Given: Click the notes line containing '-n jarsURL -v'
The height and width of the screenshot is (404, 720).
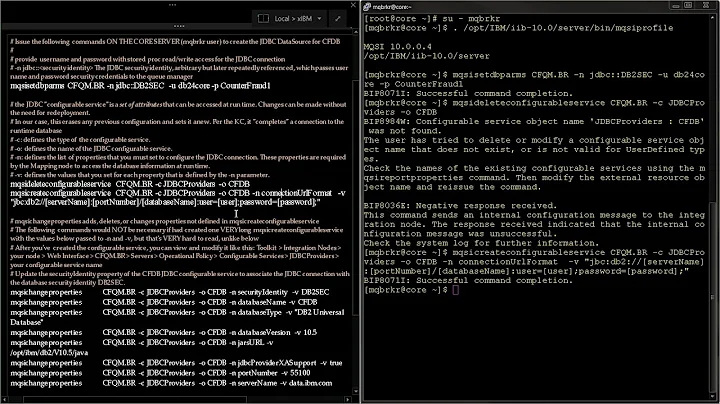Looking at the screenshot, I should tap(142, 342).
